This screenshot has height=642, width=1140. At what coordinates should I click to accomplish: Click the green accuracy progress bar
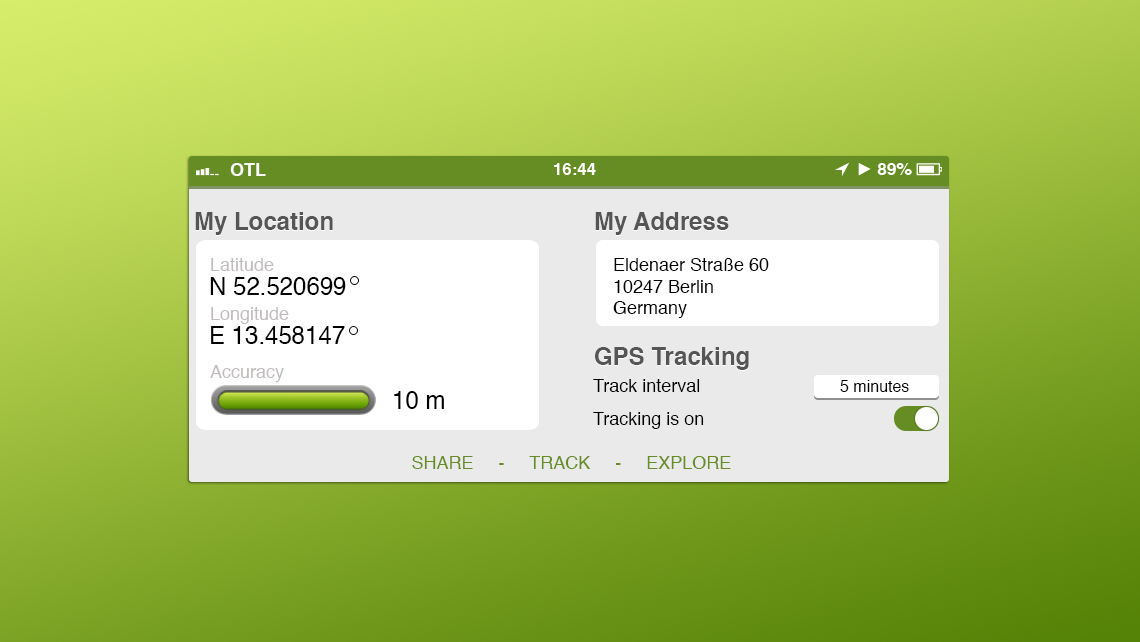click(x=293, y=401)
